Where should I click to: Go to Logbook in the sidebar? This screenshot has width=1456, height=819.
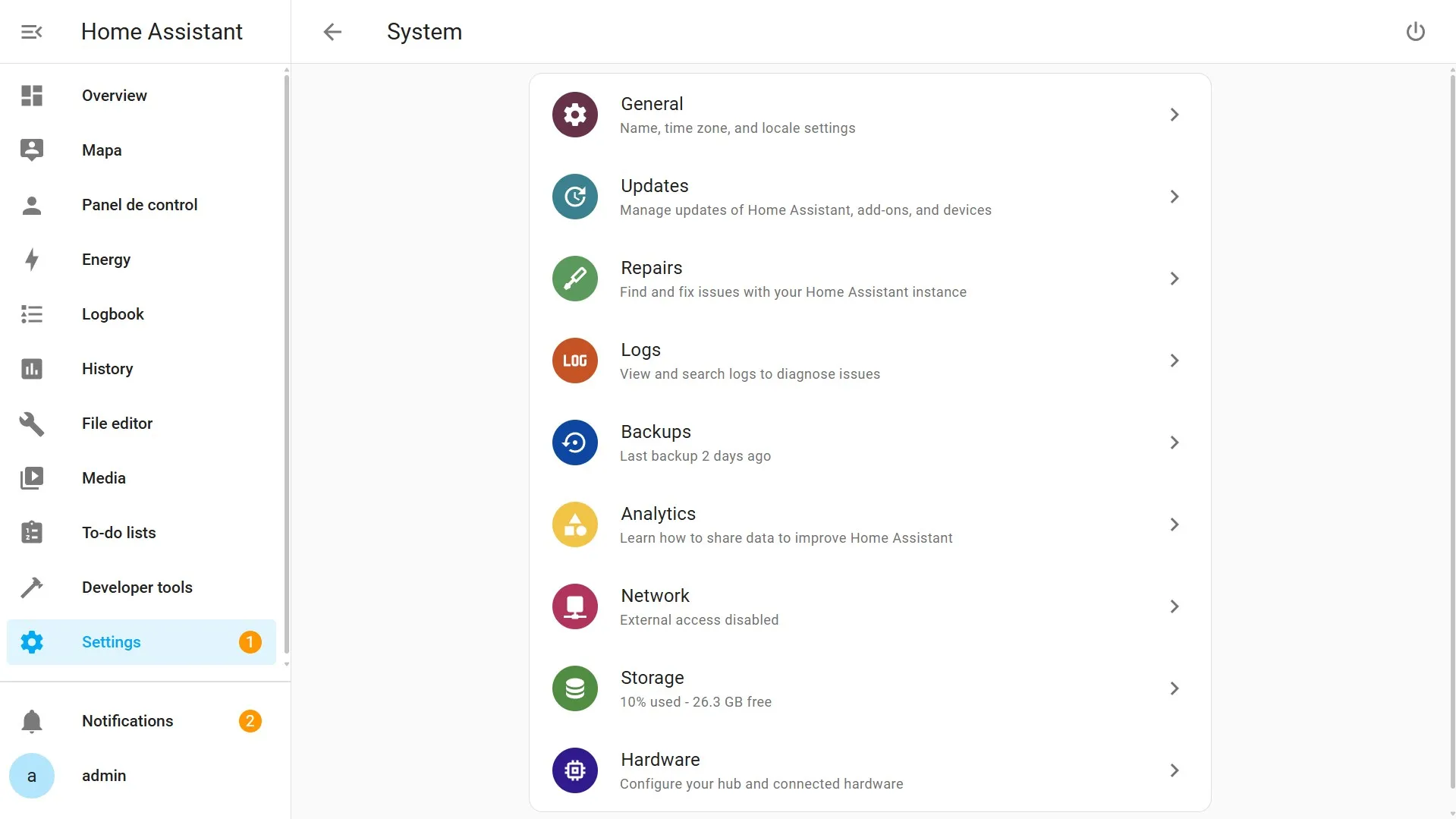141,314
